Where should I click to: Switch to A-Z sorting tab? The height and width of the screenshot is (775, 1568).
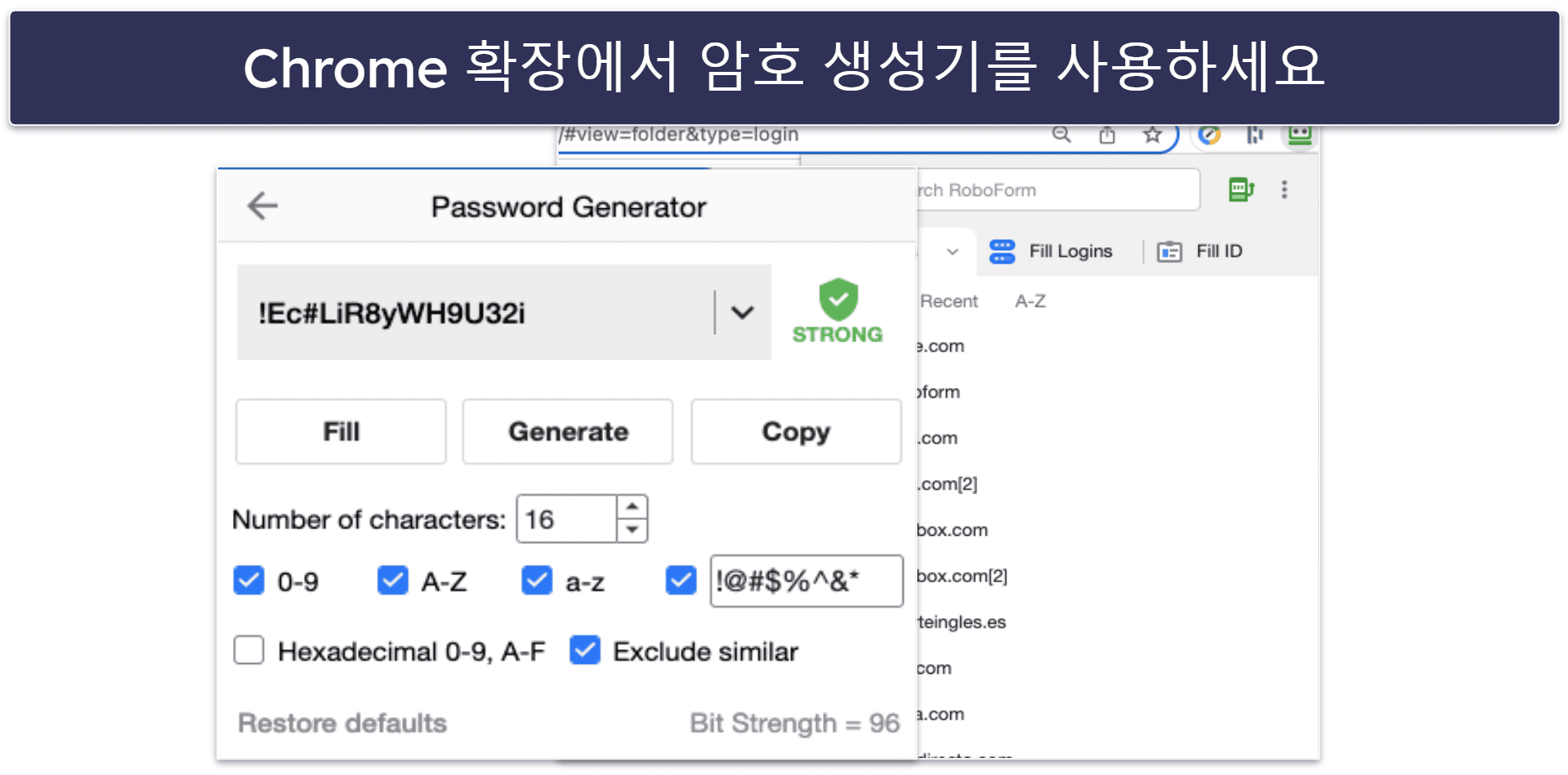tap(1030, 301)
